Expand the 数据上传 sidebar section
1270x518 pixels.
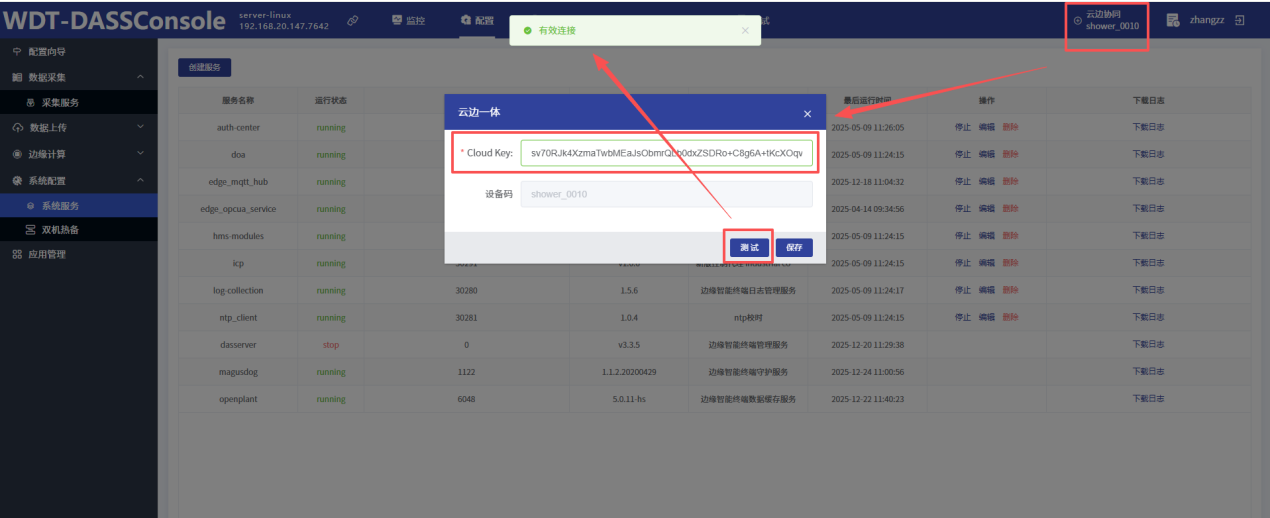[140, 128]
